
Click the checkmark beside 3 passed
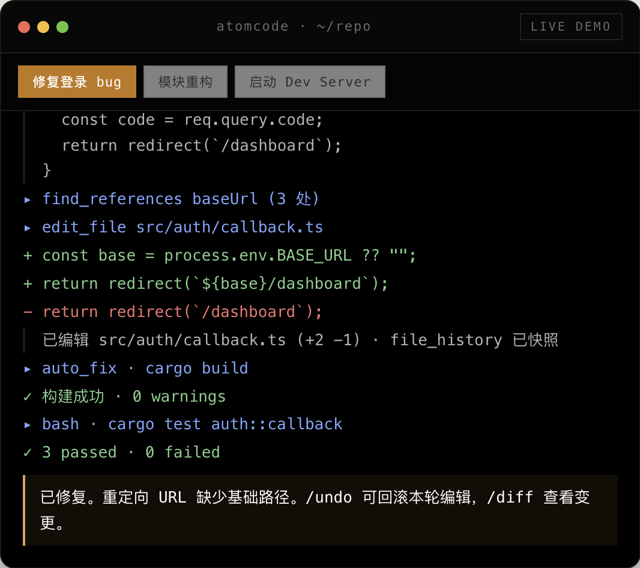click(x=27, y=453)
